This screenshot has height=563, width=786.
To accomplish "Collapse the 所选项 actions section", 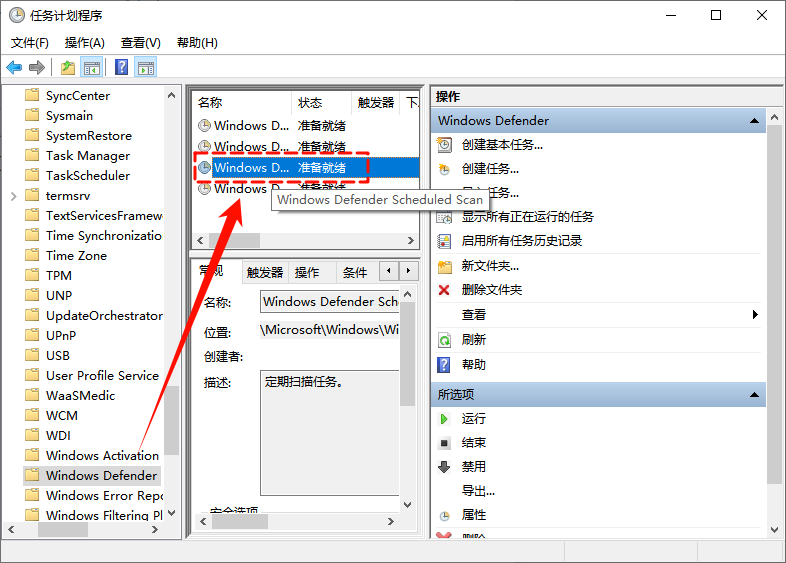I will 754,395.
